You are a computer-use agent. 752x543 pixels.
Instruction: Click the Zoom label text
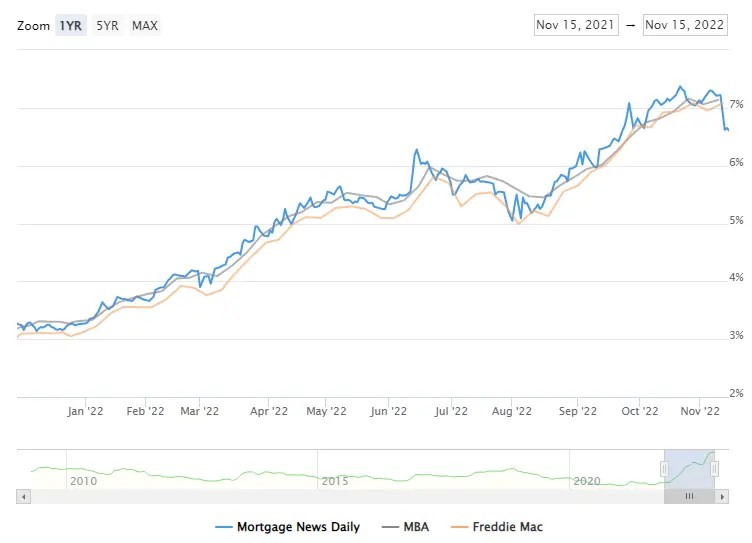pyautogui.click(x=33, y=25)
